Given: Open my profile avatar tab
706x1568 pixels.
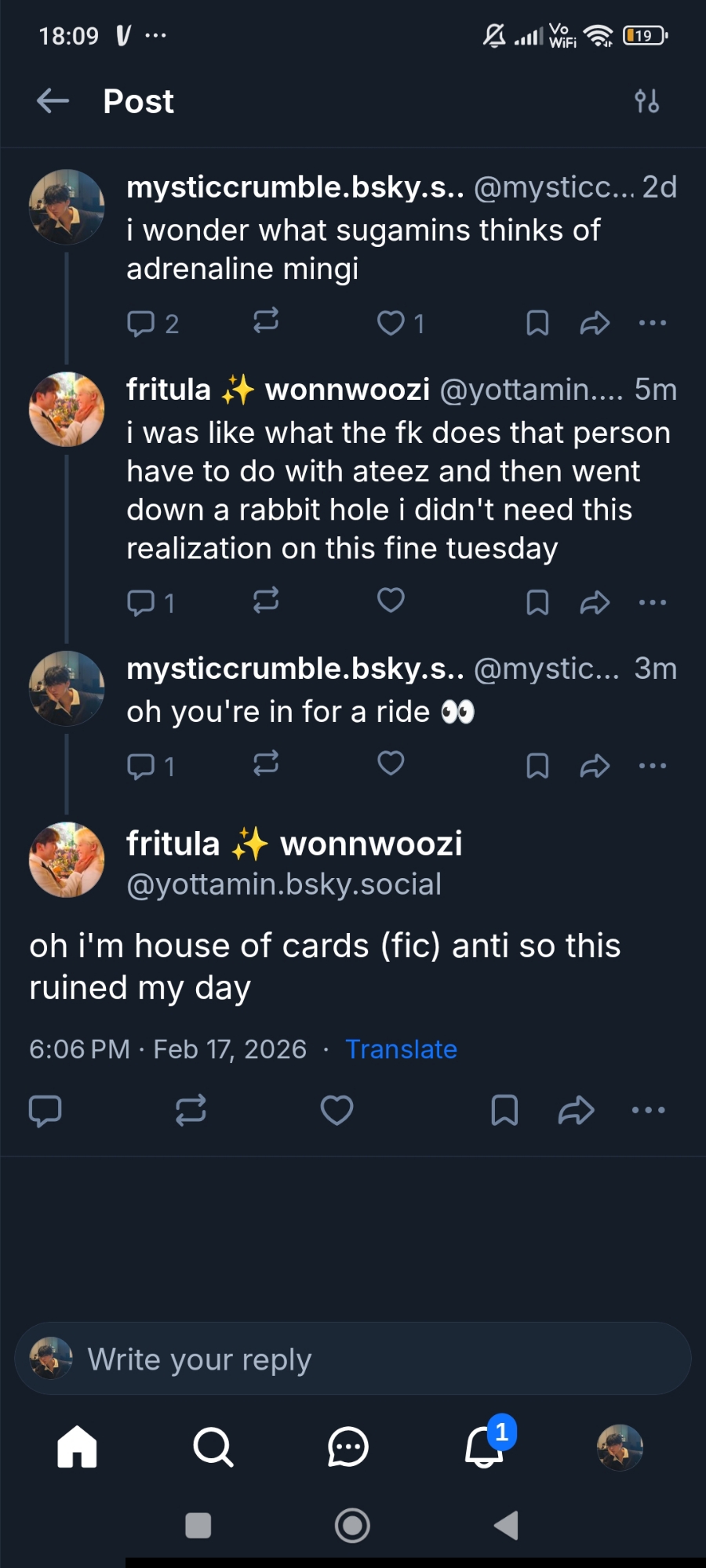Looking at the screenshot, I should pos(620,1446).
